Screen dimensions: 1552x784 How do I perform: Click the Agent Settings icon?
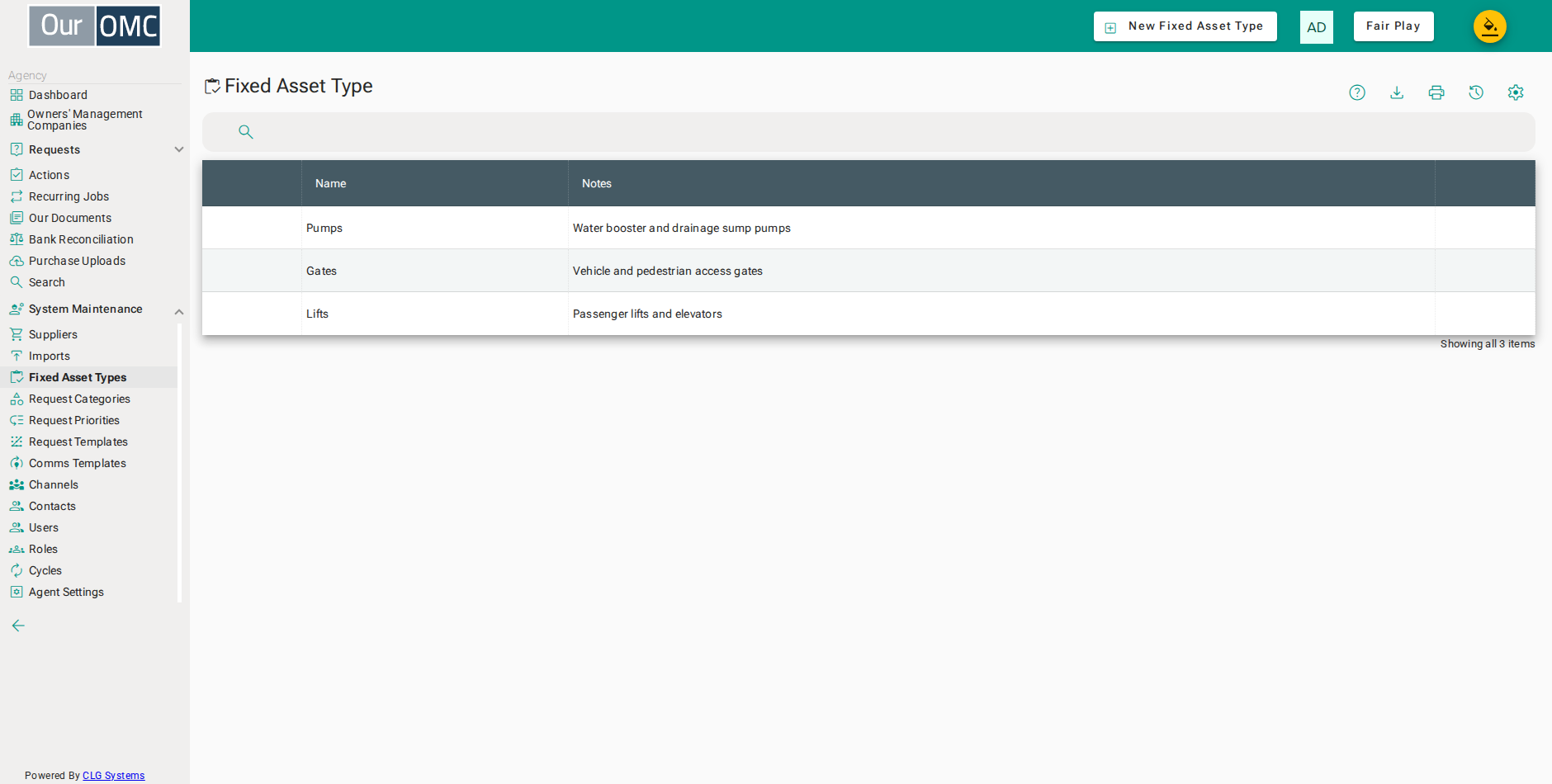(x=17, y=592)
